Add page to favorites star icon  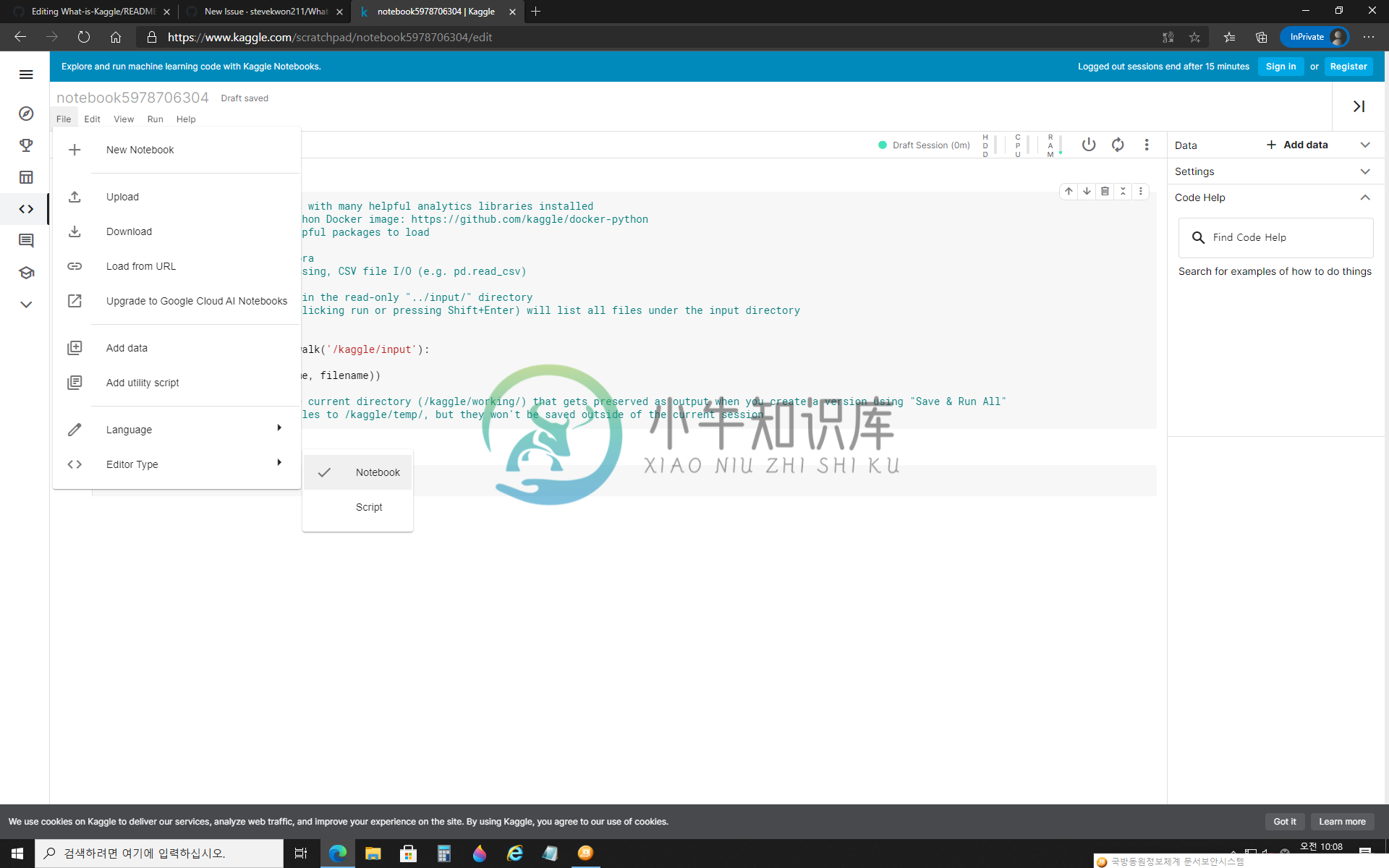coord(1194,37)
